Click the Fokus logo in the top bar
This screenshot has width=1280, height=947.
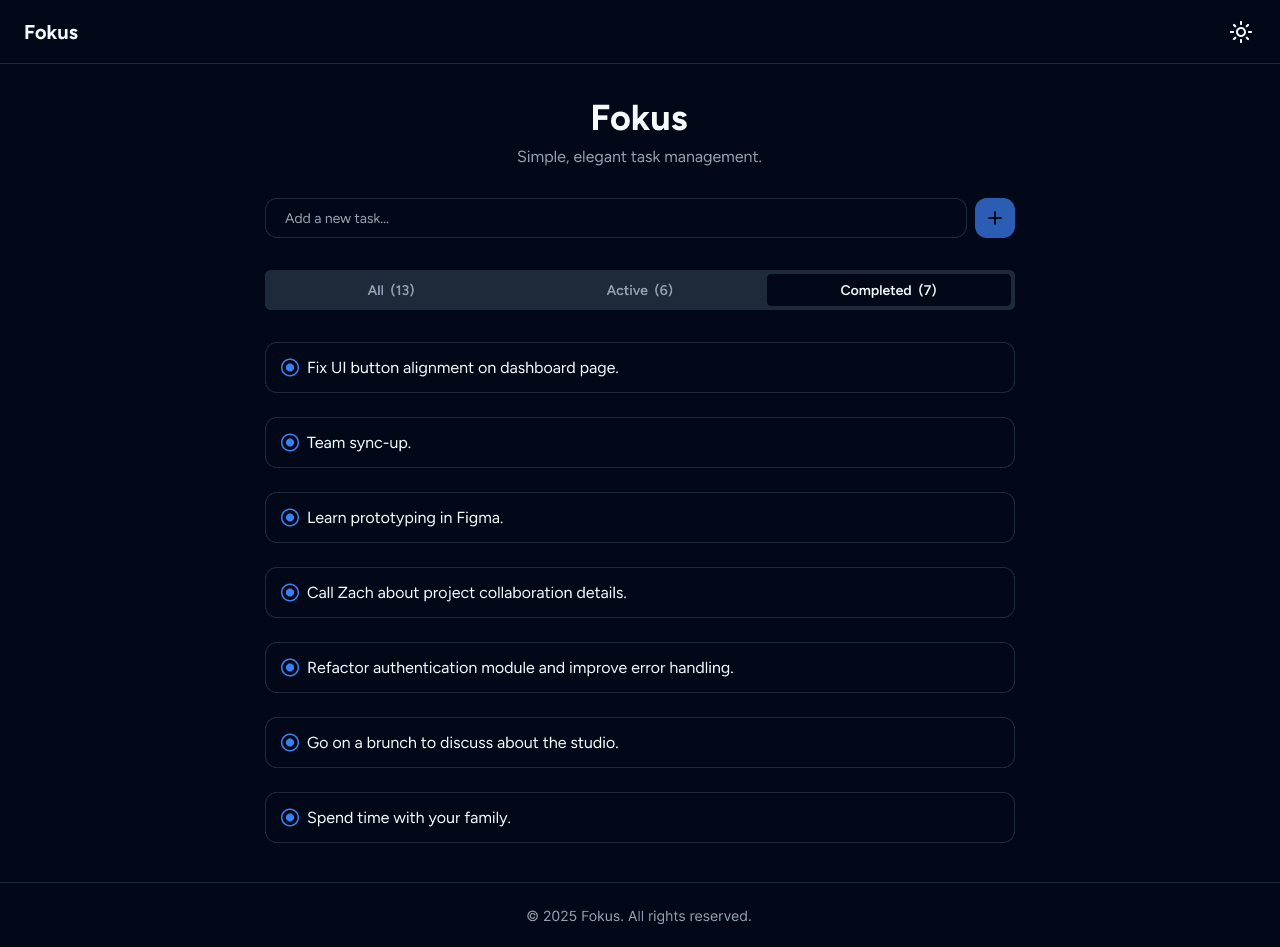click(51, 31)
